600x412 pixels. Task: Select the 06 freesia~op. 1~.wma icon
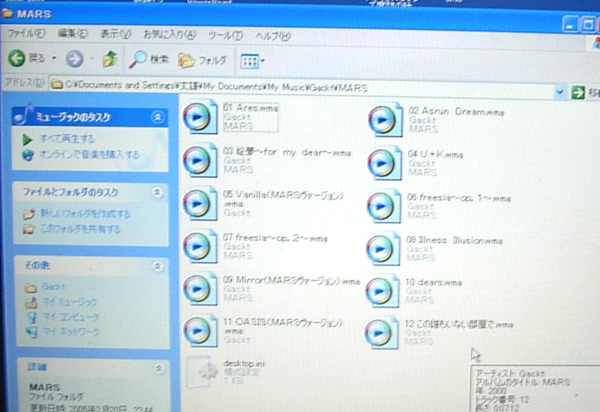coord(384,206)
